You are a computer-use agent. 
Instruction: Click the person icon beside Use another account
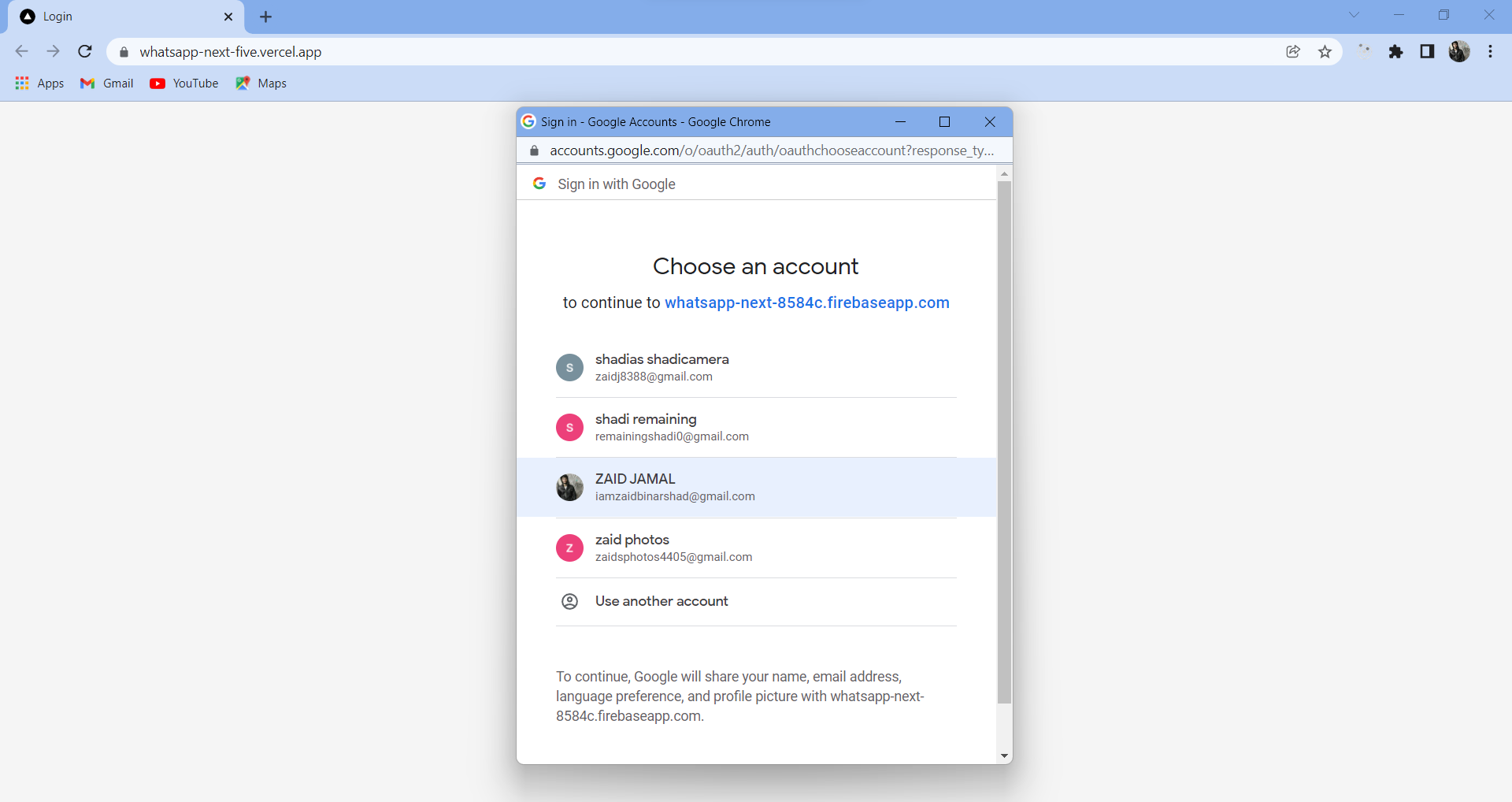pyautogui.click(x=569, y=601)
